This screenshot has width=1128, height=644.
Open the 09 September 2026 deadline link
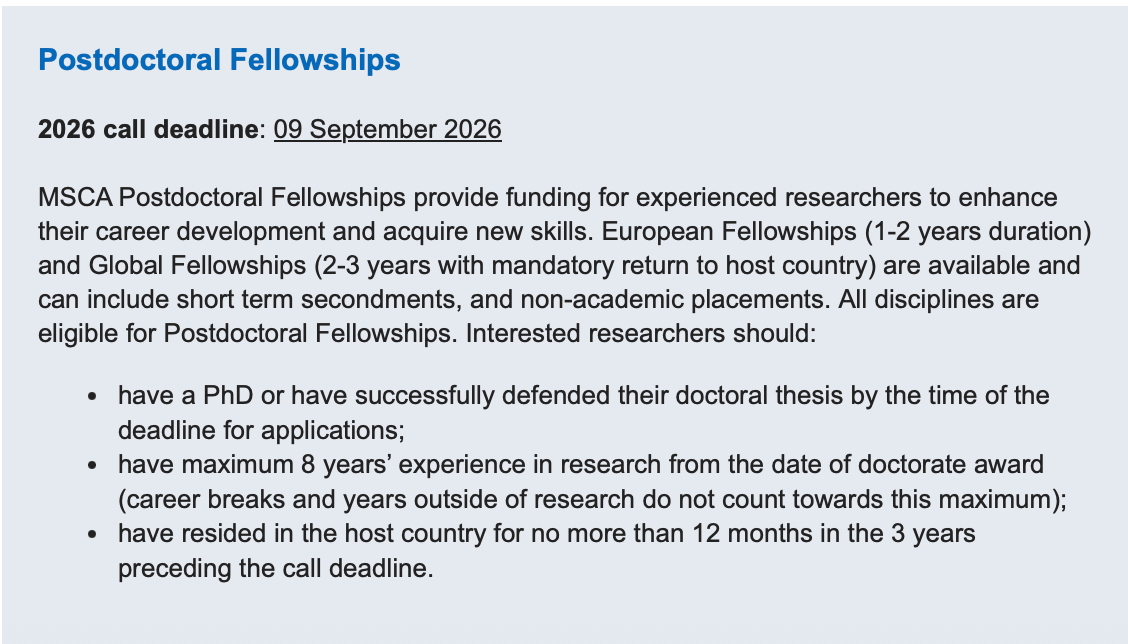coord(387,130)
